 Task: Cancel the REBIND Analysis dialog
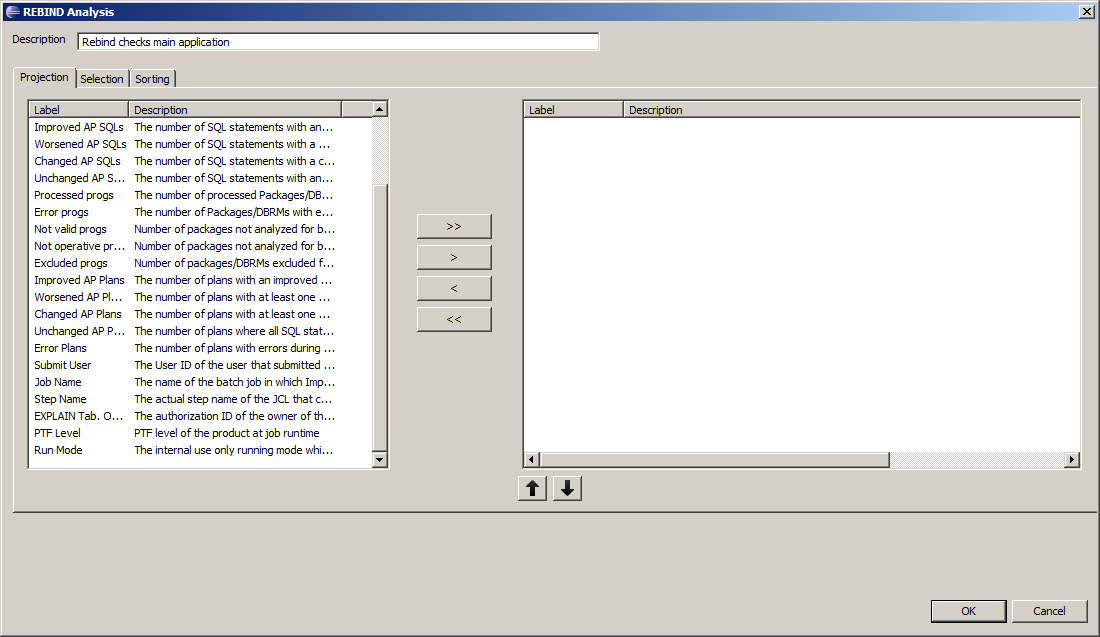click(1049, 611)
